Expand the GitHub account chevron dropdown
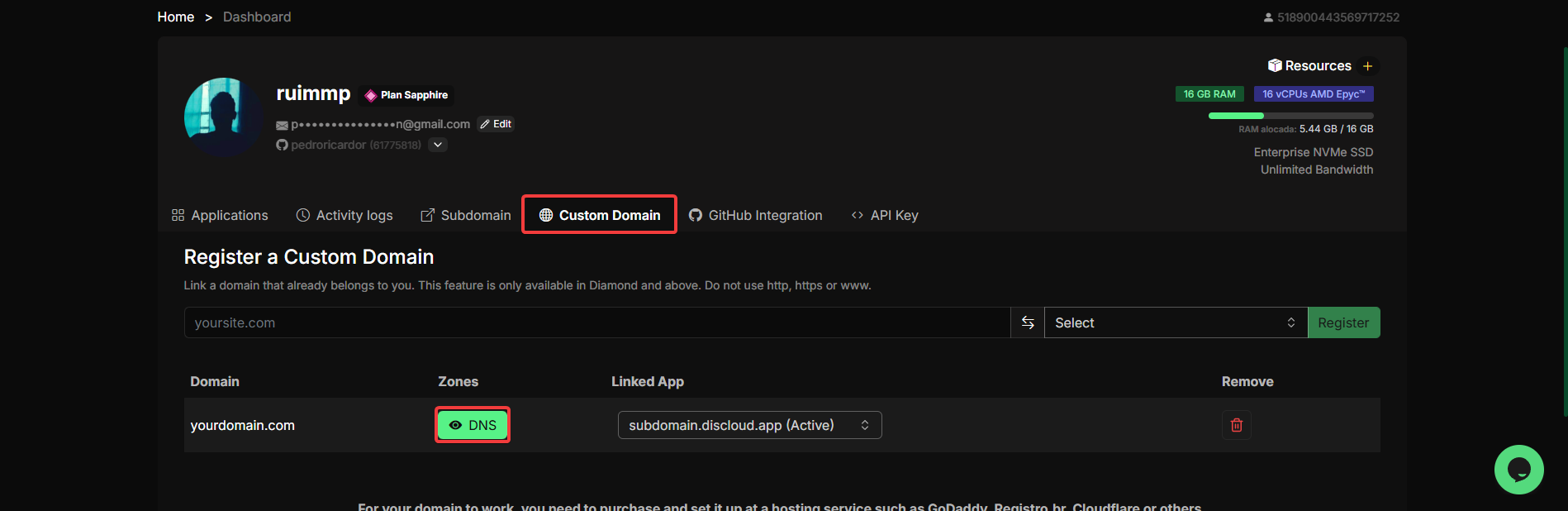 (x=438, y=145)
